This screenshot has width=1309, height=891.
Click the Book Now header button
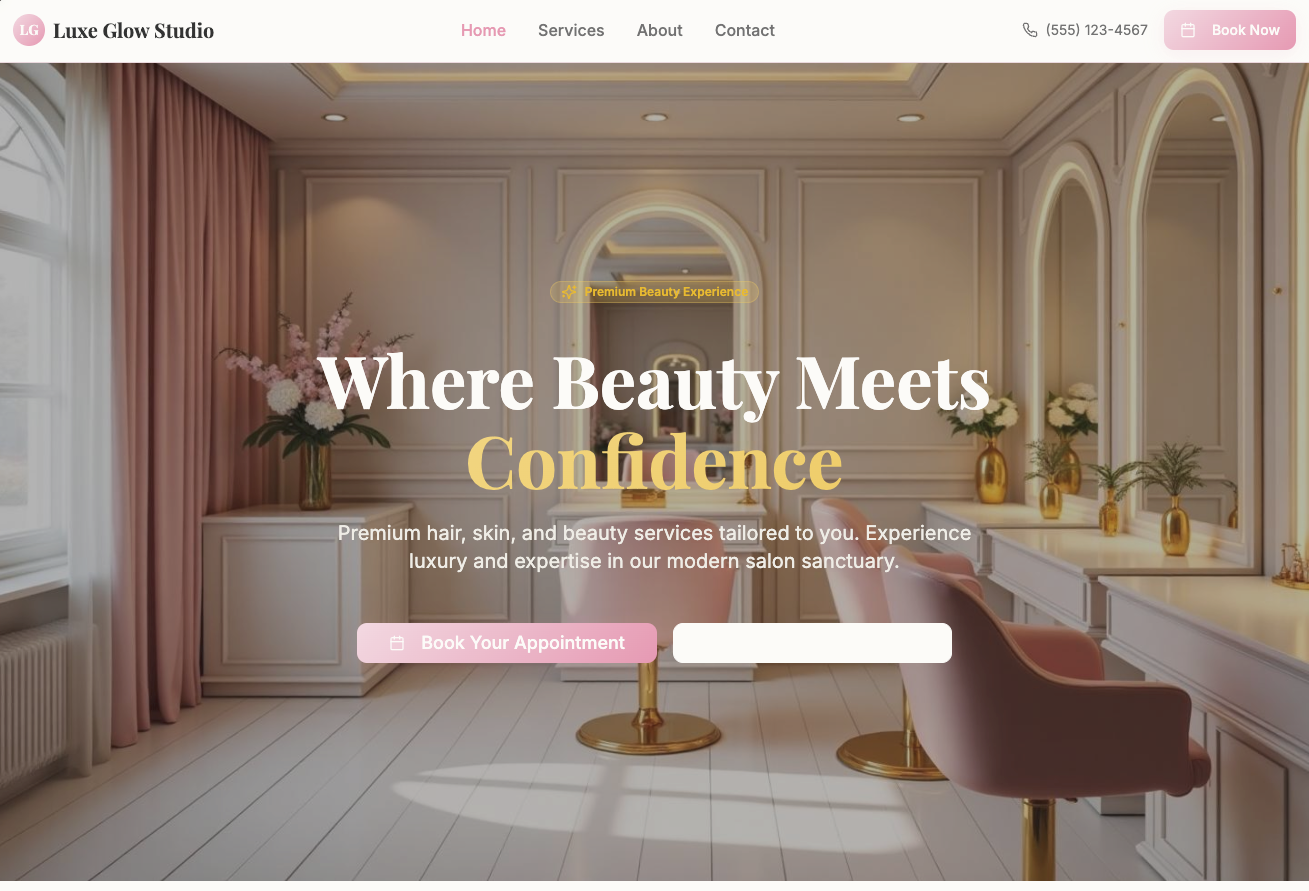click(x=1230, y=30)
